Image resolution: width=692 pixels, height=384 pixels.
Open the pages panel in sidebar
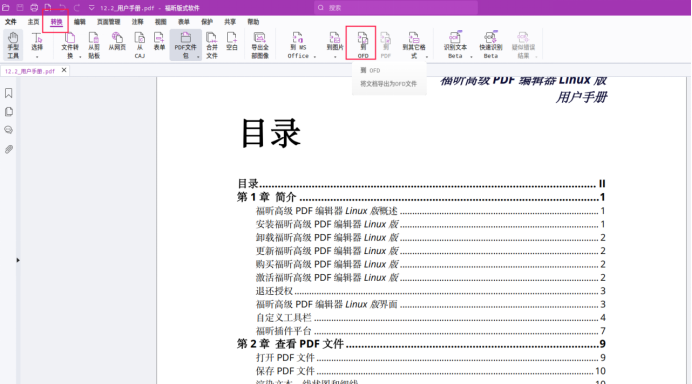(x=8, y=112)
